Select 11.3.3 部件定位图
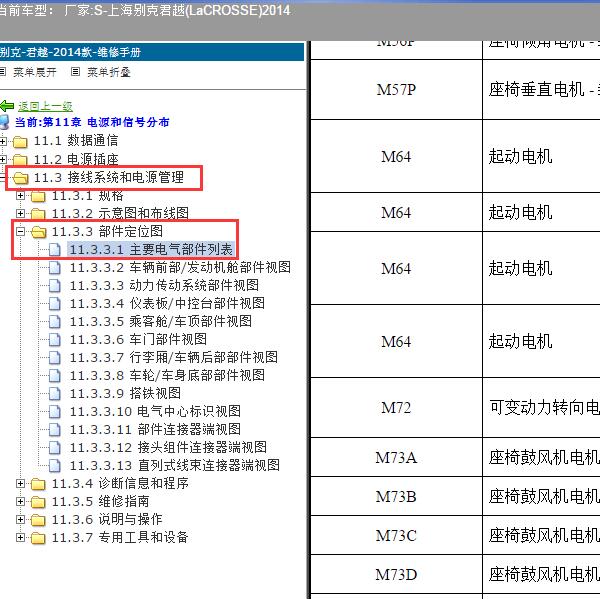Screen dimensions: 600x599 (108, 231)
